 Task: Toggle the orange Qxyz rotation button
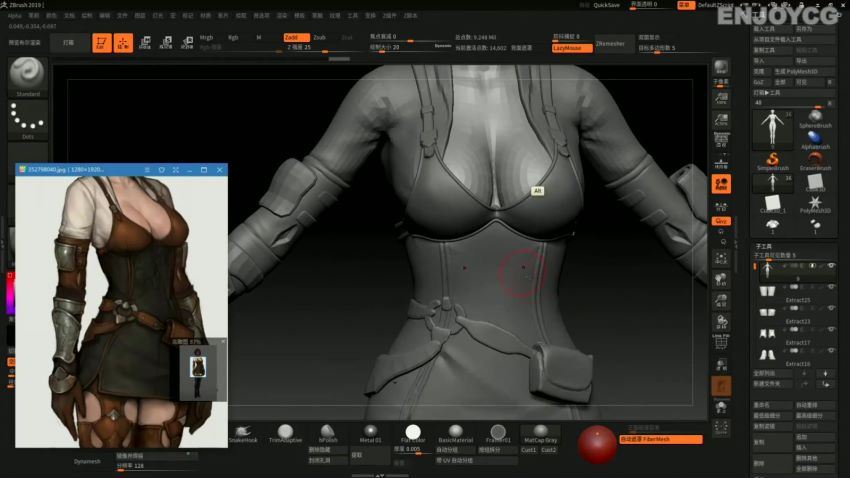point(721,221)
